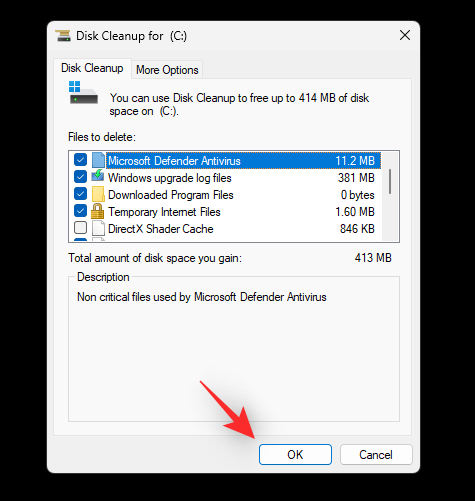Image resolution: width=475 pixels, height=501 pixels.
Task: Select the Windows upgrade log files row
Action: (225, 178)
